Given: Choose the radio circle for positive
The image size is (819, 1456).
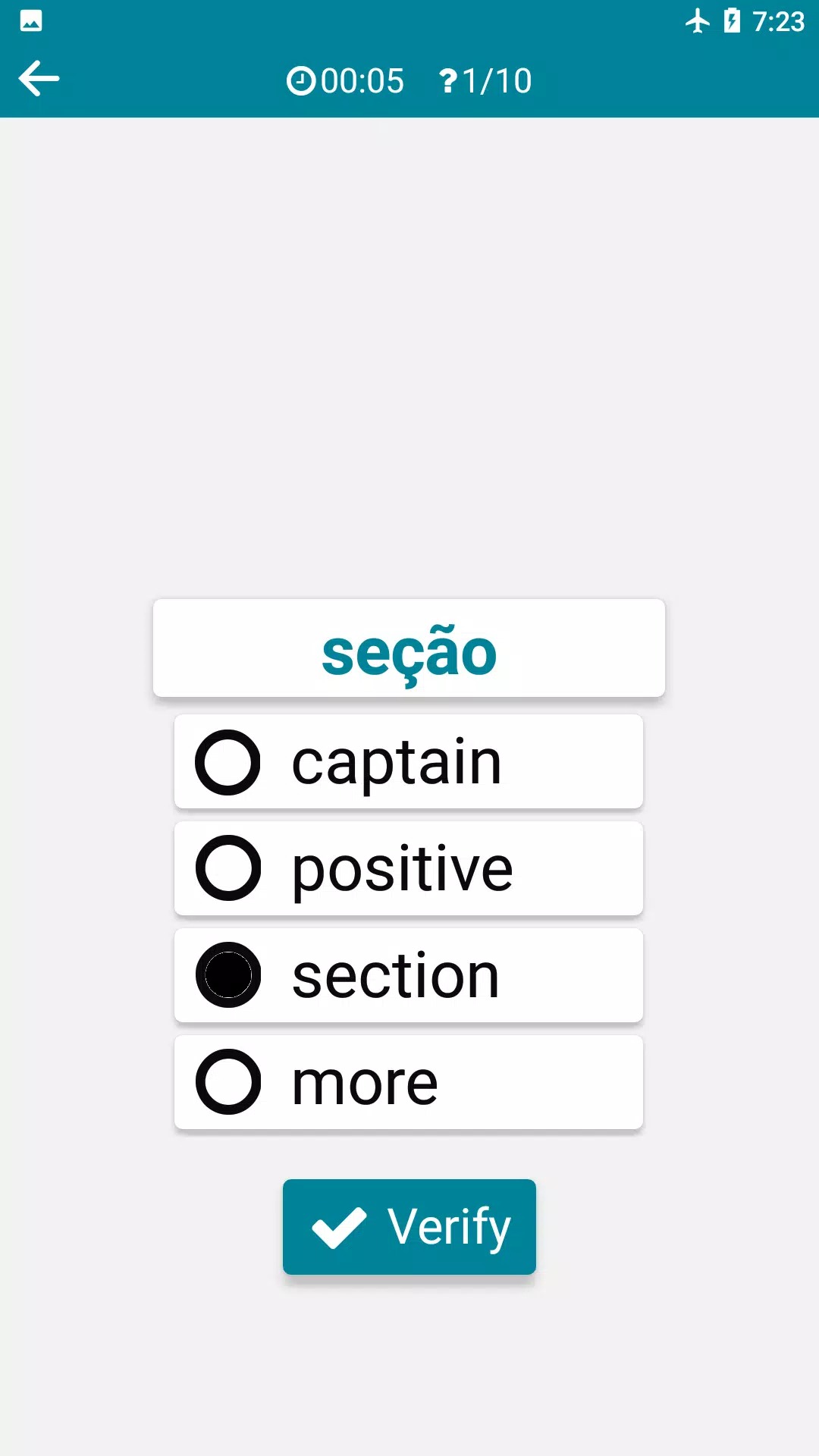Looking at the screenshot, I should pyautogui.click(x=227, y=868).
